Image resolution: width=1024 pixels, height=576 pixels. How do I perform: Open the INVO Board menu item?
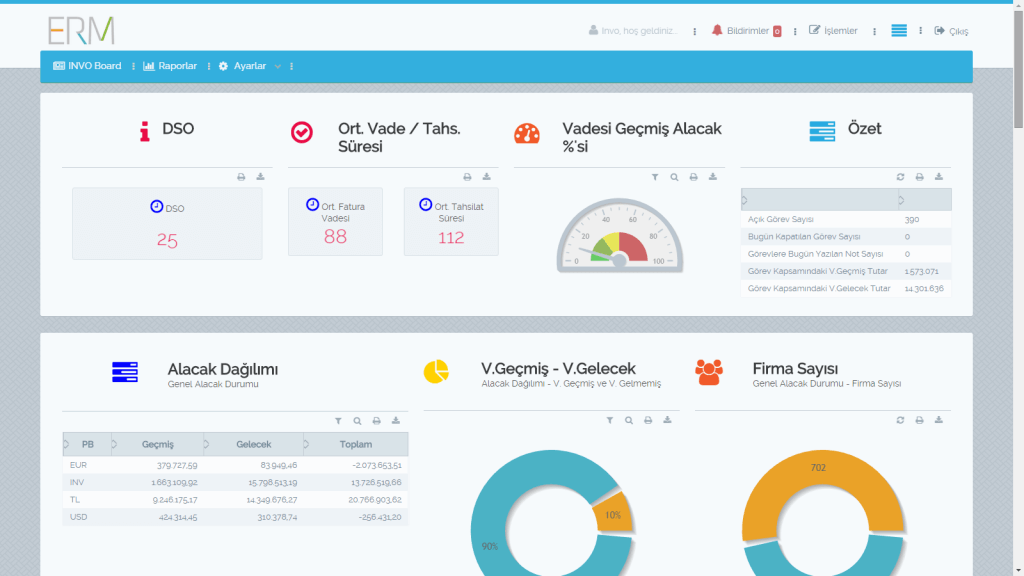click(x=87, y=66)
